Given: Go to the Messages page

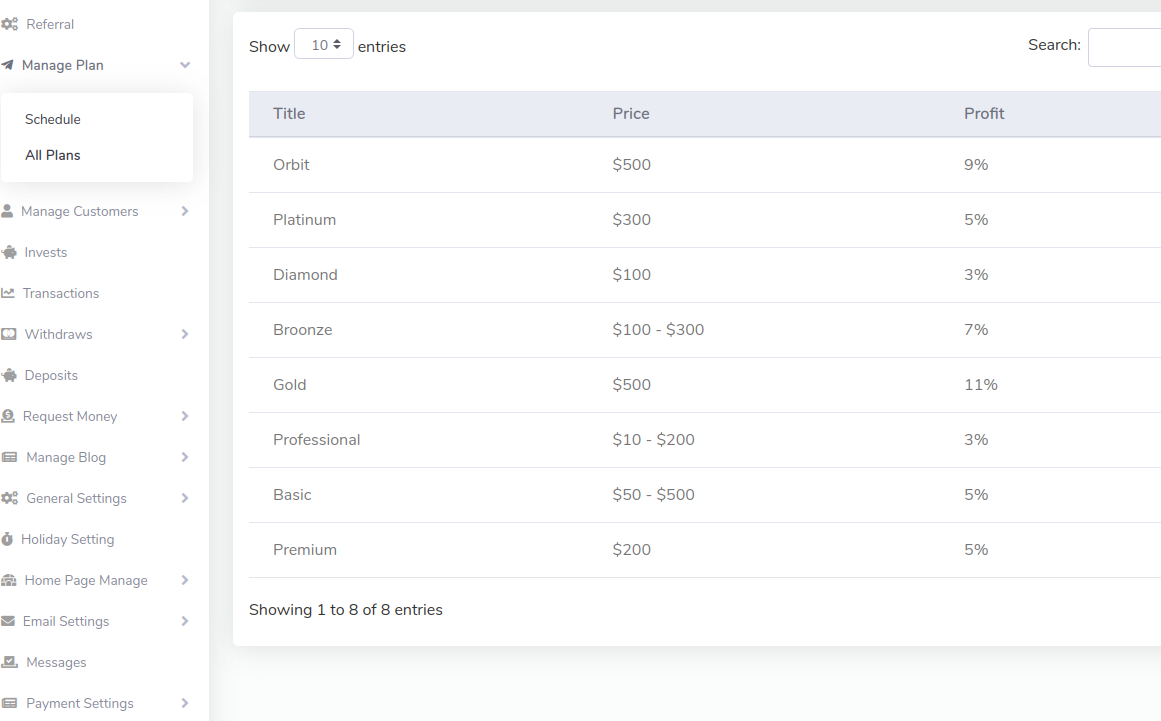Looking at the screenshot, I should click(56, 662).
